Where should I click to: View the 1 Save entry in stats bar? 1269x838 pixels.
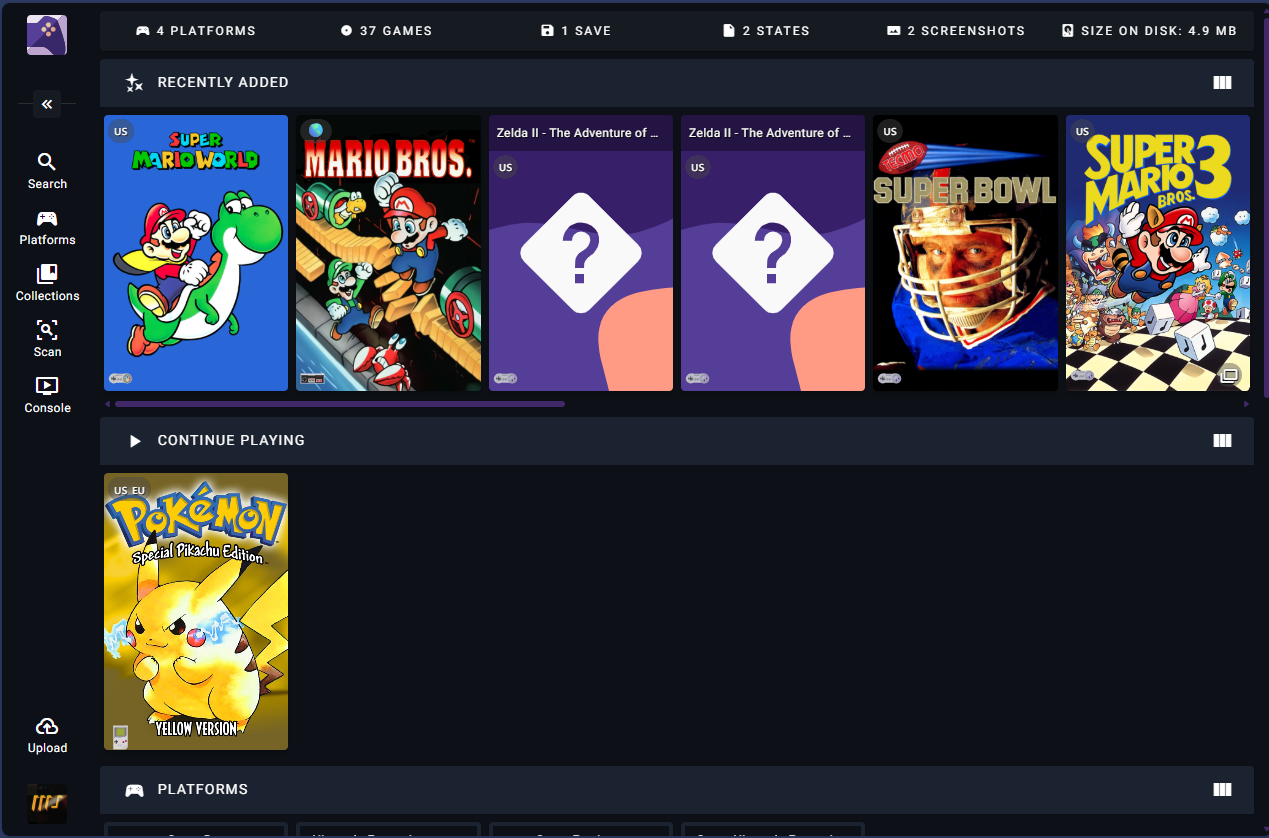(576, 30)
